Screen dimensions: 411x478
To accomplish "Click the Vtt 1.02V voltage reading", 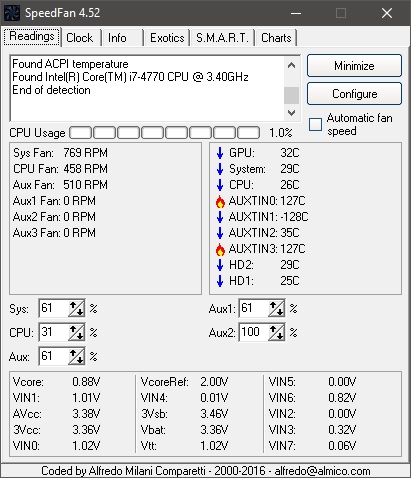I will click(184, 446).
